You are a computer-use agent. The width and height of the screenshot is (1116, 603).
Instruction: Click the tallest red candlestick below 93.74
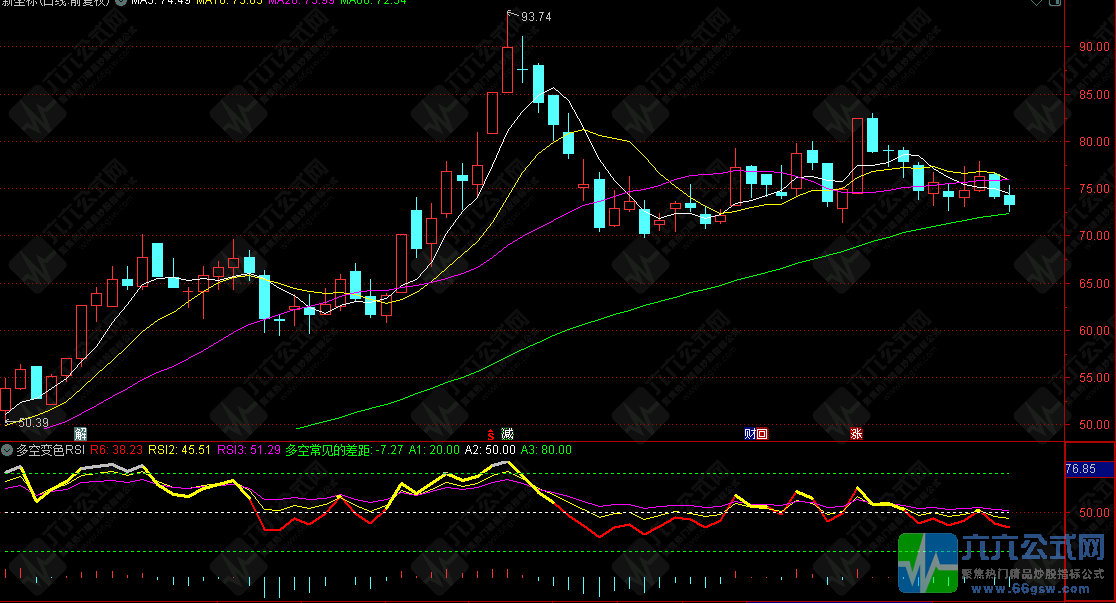[507, 70]
